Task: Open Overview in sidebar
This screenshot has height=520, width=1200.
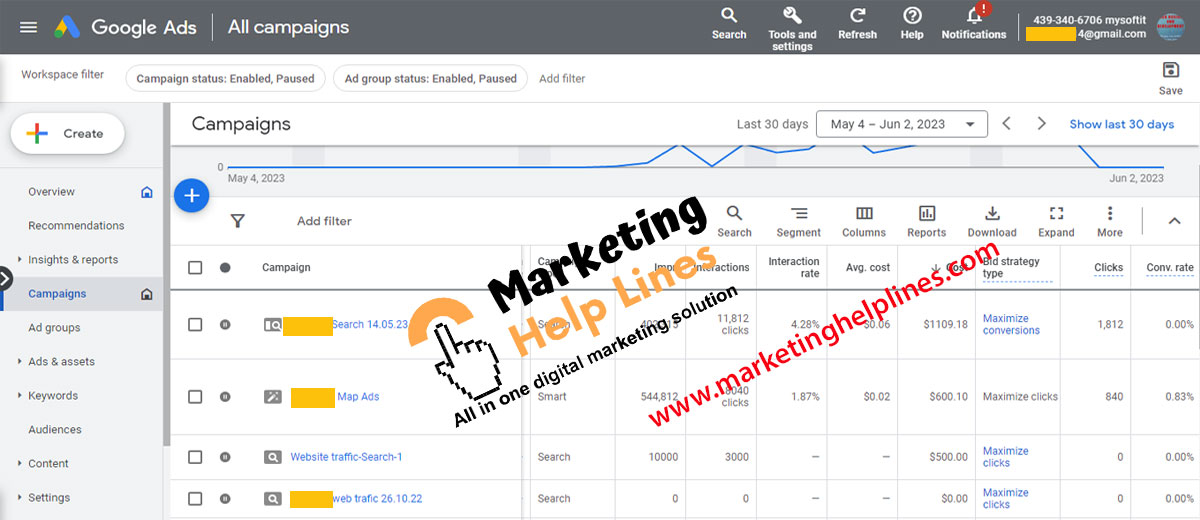Action: click(x=52, y=192)
